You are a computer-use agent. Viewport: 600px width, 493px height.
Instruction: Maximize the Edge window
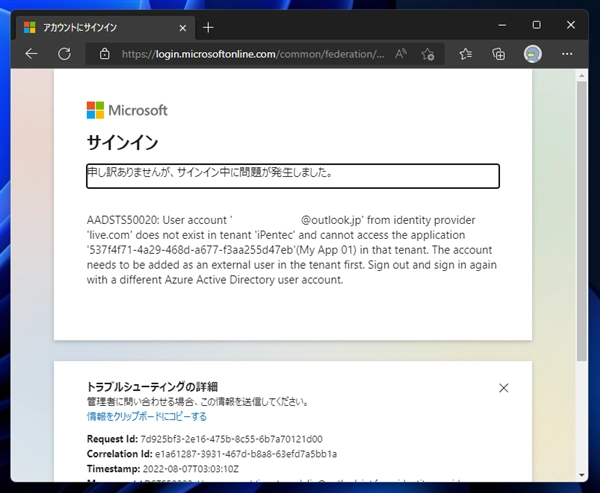click(536, 25)
